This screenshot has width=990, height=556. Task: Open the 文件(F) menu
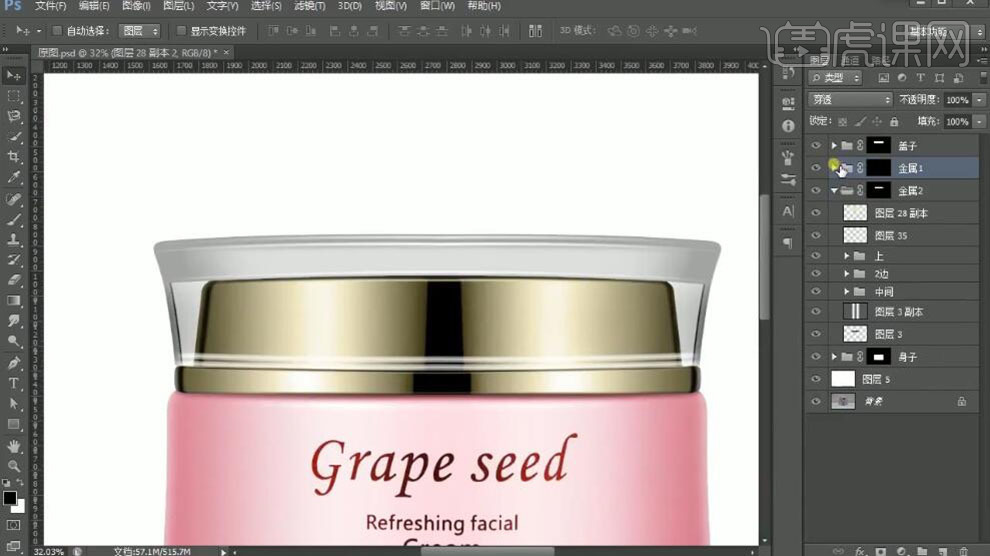coord(50,6)
